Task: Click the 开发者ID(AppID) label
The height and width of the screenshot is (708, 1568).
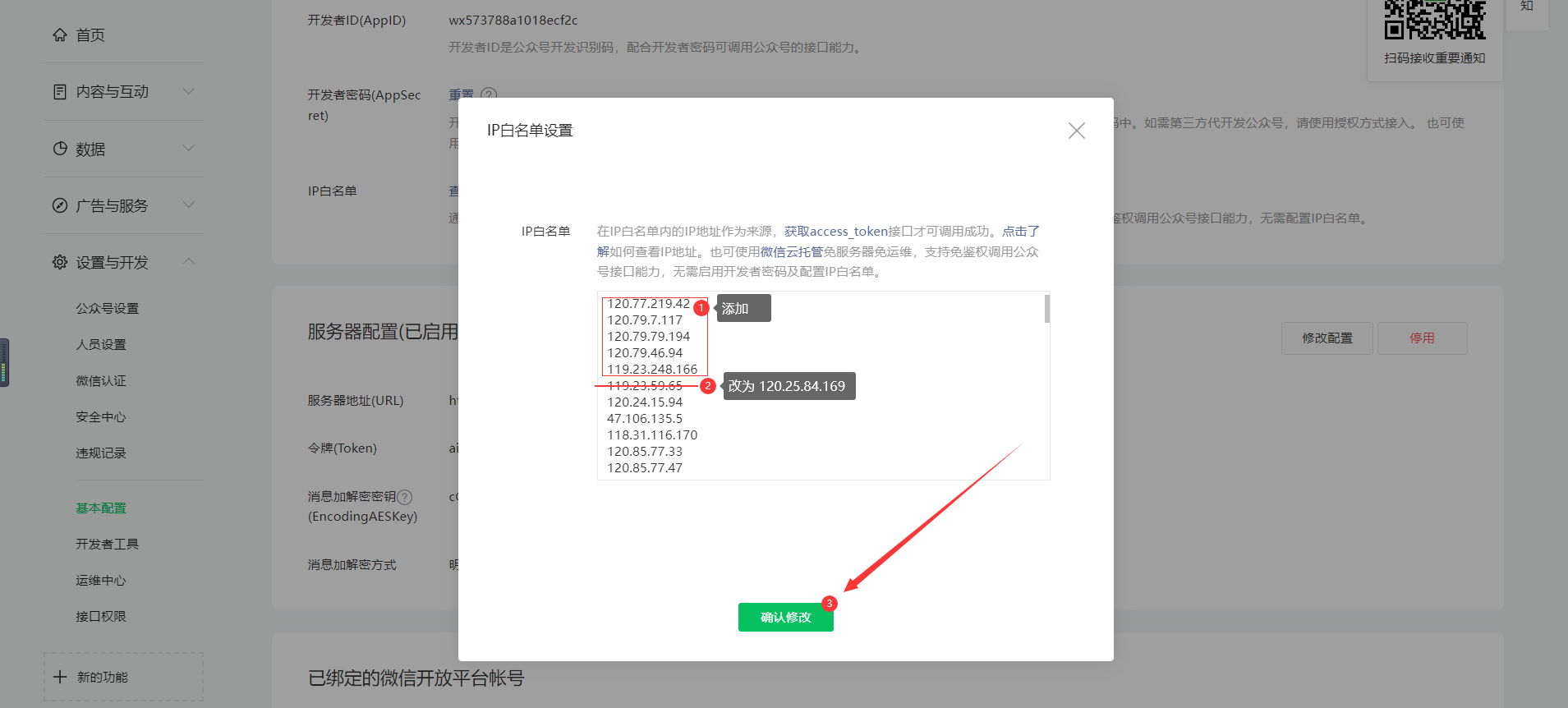Action: [357, 21]
